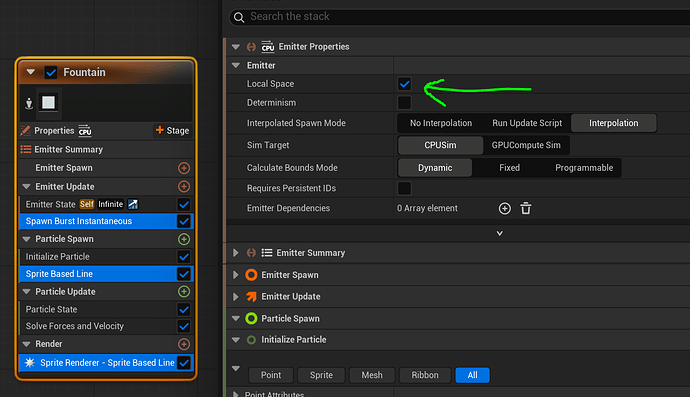Image resolution: width=690 pixels, height=397 pixels.
Task: Toggle the Sprite Renderer checkbox
Action: 184,363
